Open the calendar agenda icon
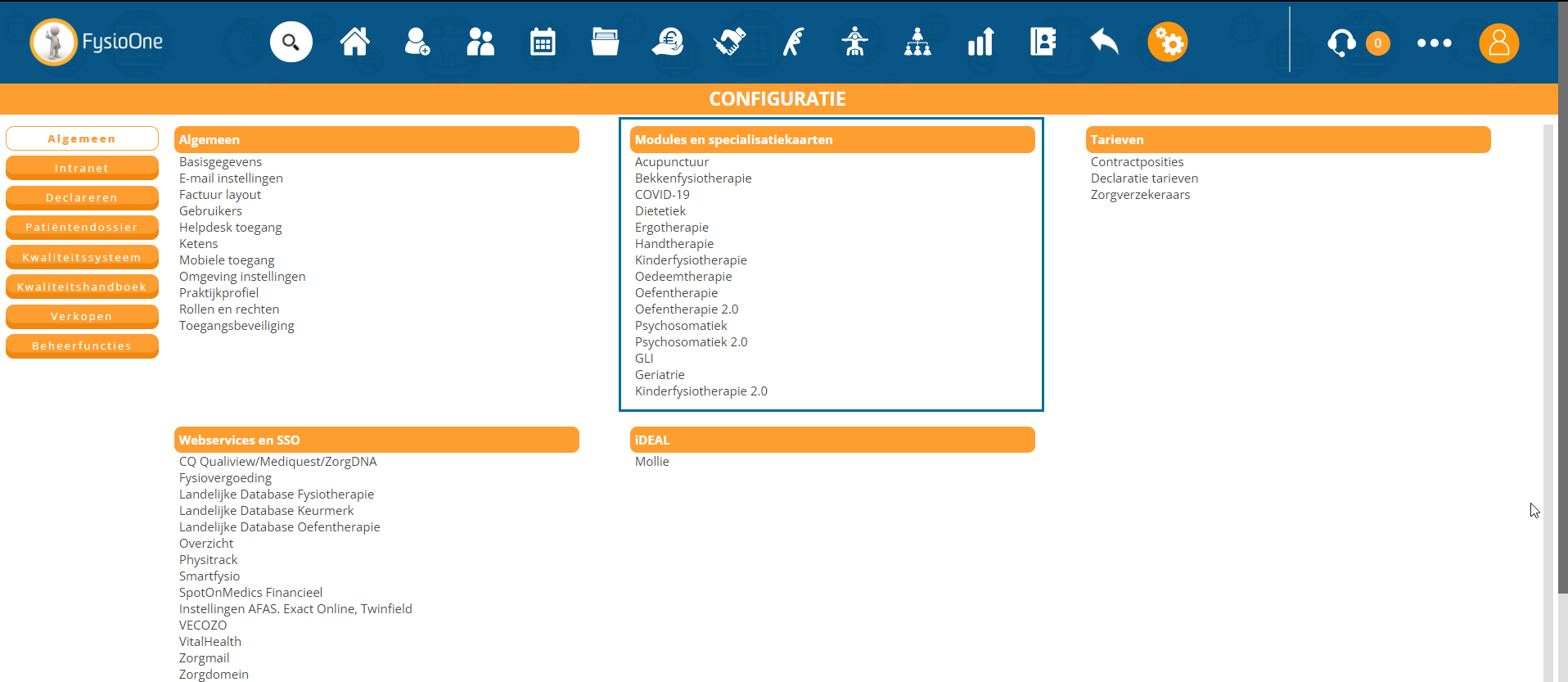The height and width of the screenshot is (682, 1568). pyautogui.click(x=543, y=42)
